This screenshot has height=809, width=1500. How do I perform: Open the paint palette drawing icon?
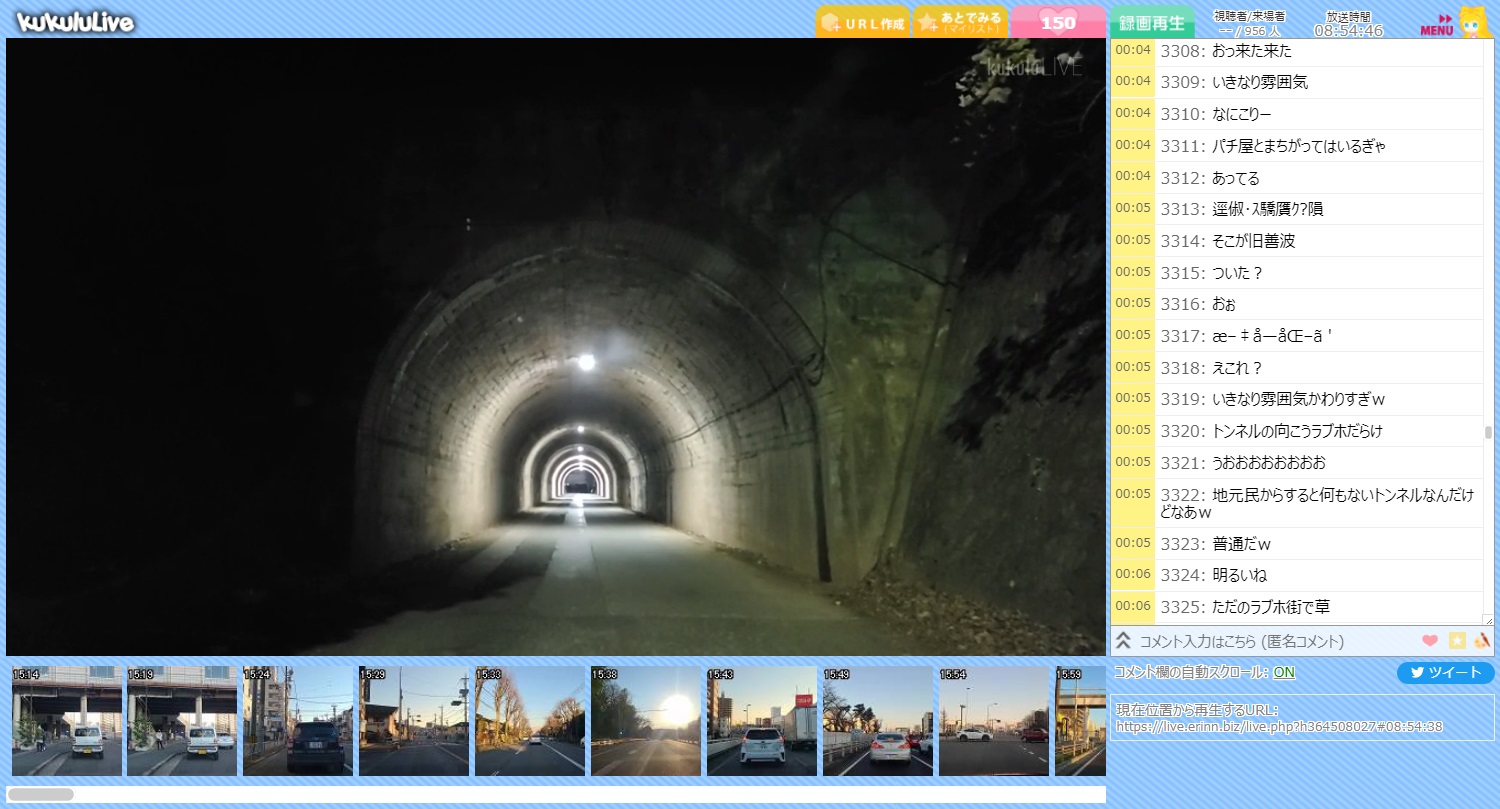[1482, 641]
